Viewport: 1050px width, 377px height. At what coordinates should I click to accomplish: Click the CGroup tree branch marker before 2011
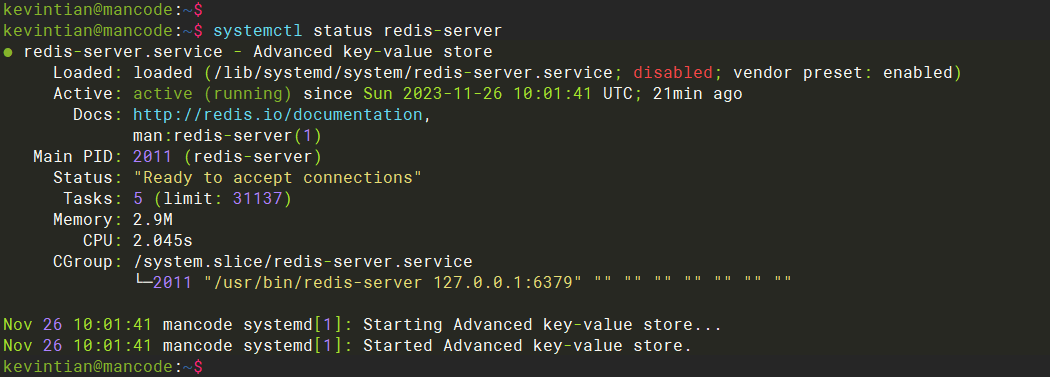click(x=143, y=282)
